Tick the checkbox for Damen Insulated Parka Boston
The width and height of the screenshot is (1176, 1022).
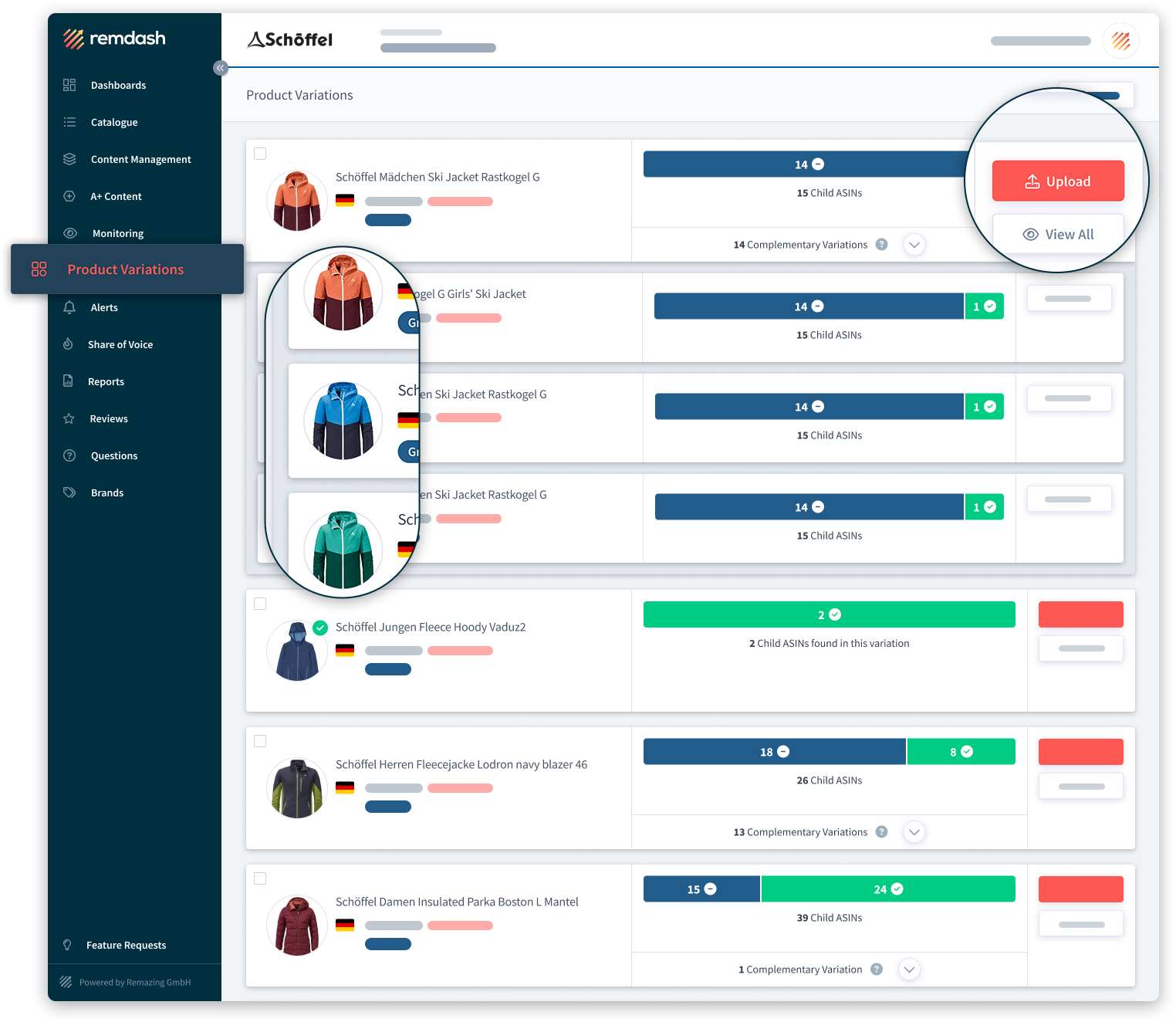[x=260, y=878]
